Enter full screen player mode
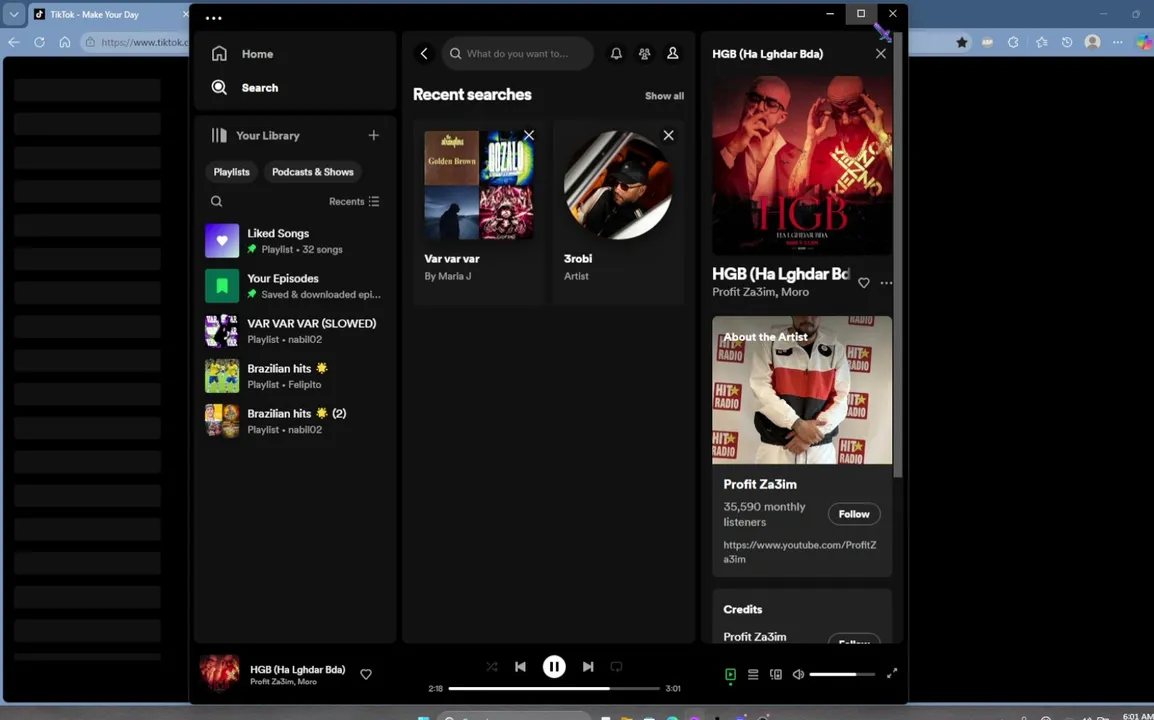 [x=892, y=674]
